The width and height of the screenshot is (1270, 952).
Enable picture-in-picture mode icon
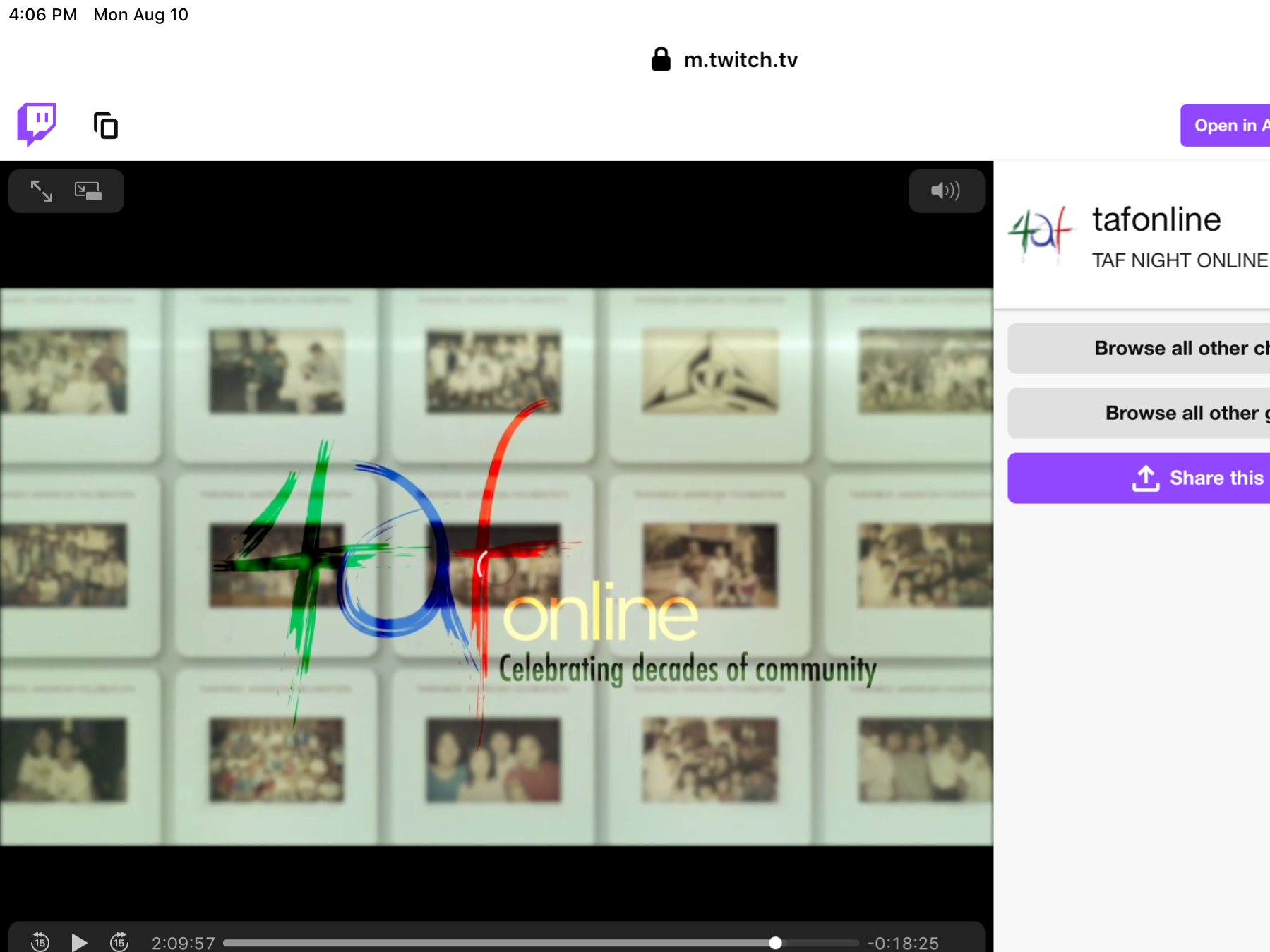click(88, 191)
